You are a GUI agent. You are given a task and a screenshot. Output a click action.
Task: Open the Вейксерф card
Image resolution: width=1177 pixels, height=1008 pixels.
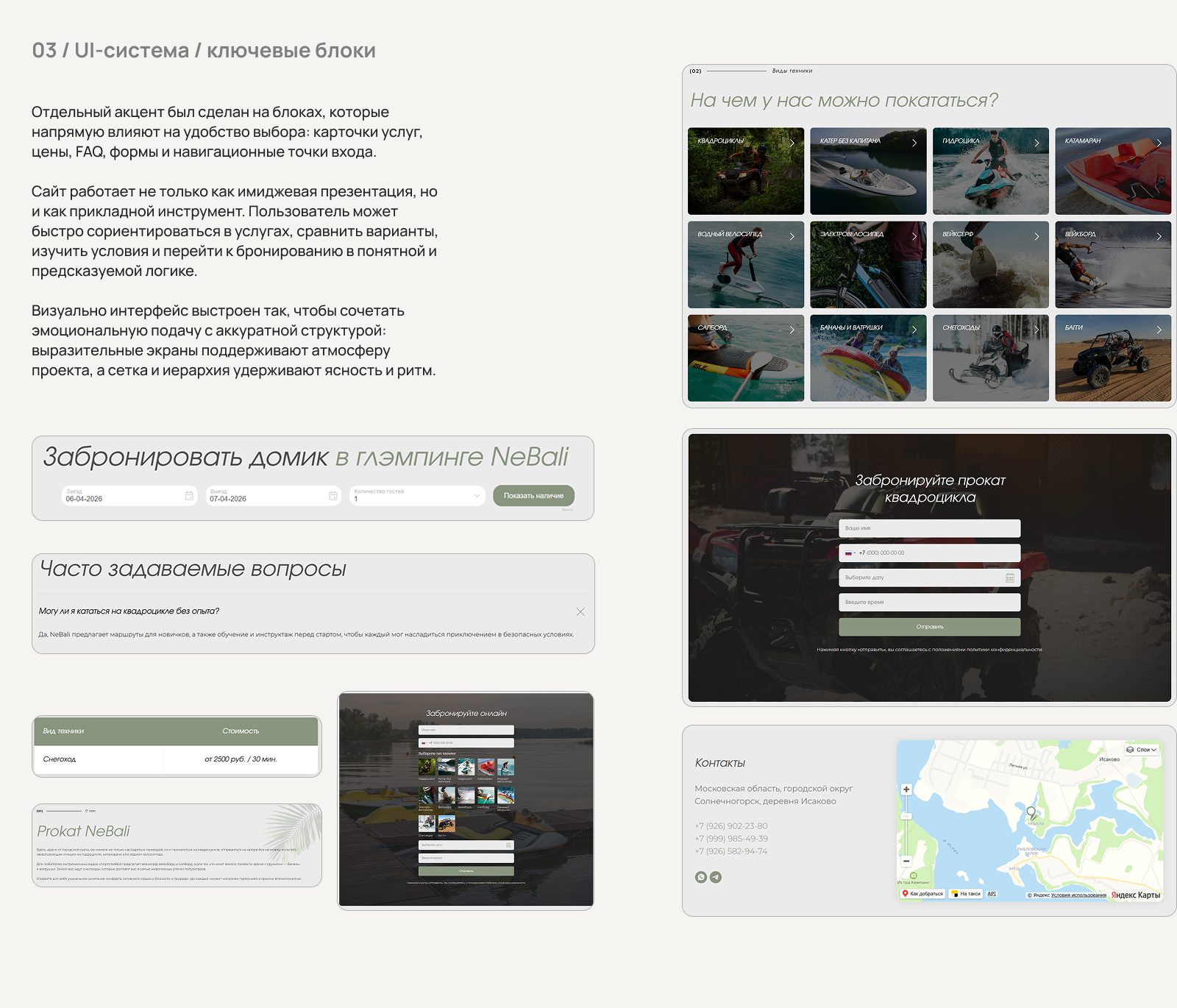991,265
